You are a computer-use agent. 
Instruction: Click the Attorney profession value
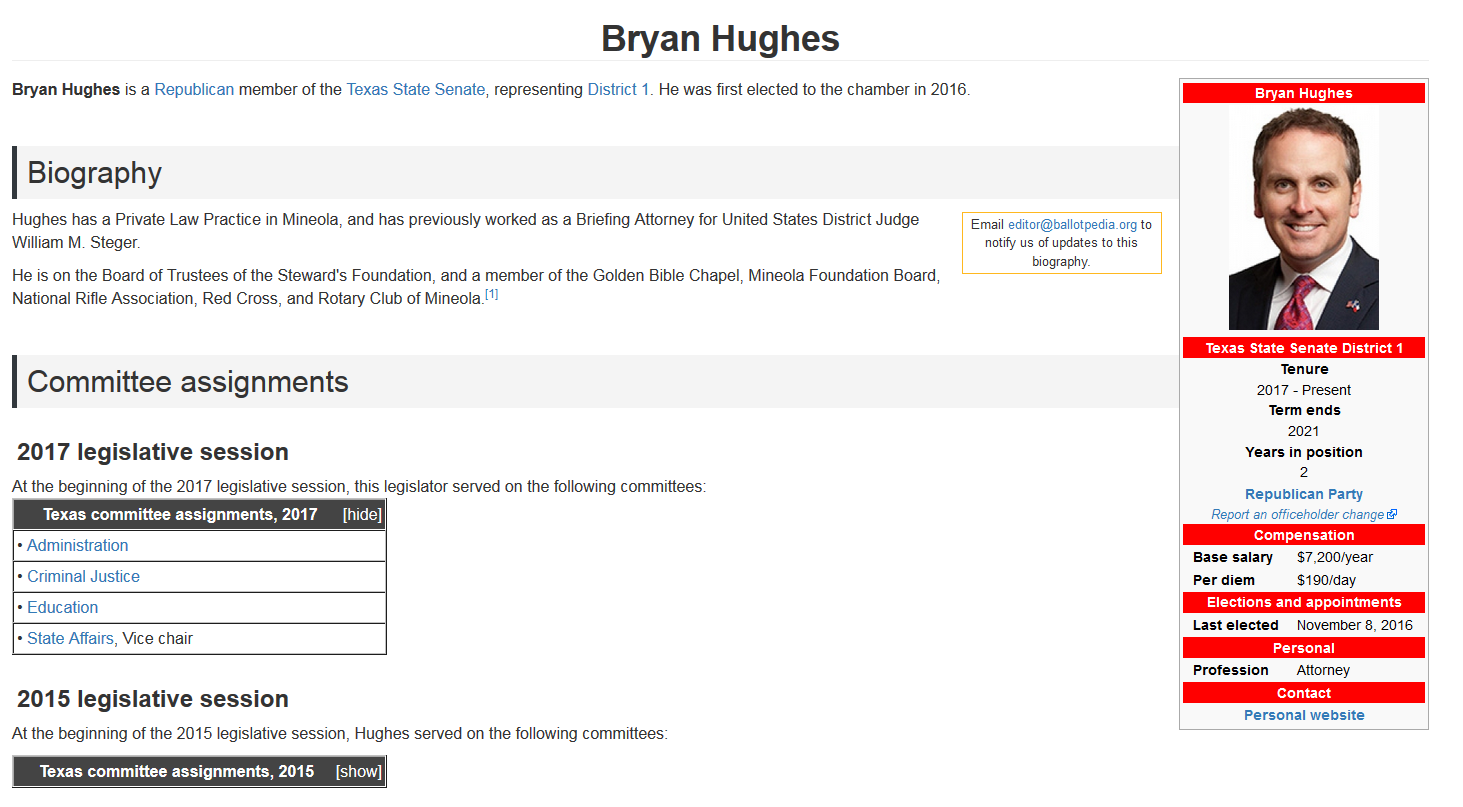1323,670
